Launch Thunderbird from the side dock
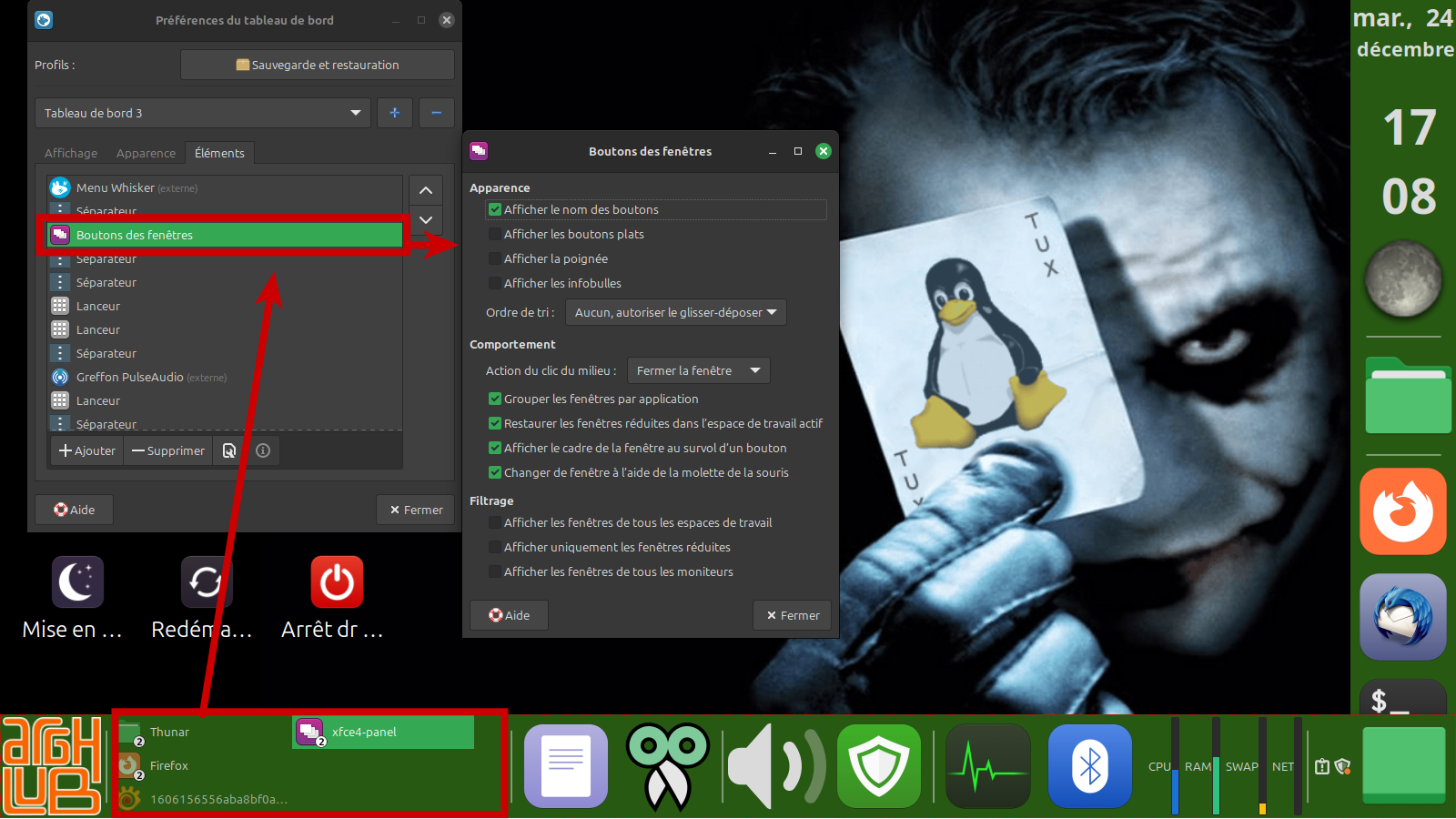 1403,617
